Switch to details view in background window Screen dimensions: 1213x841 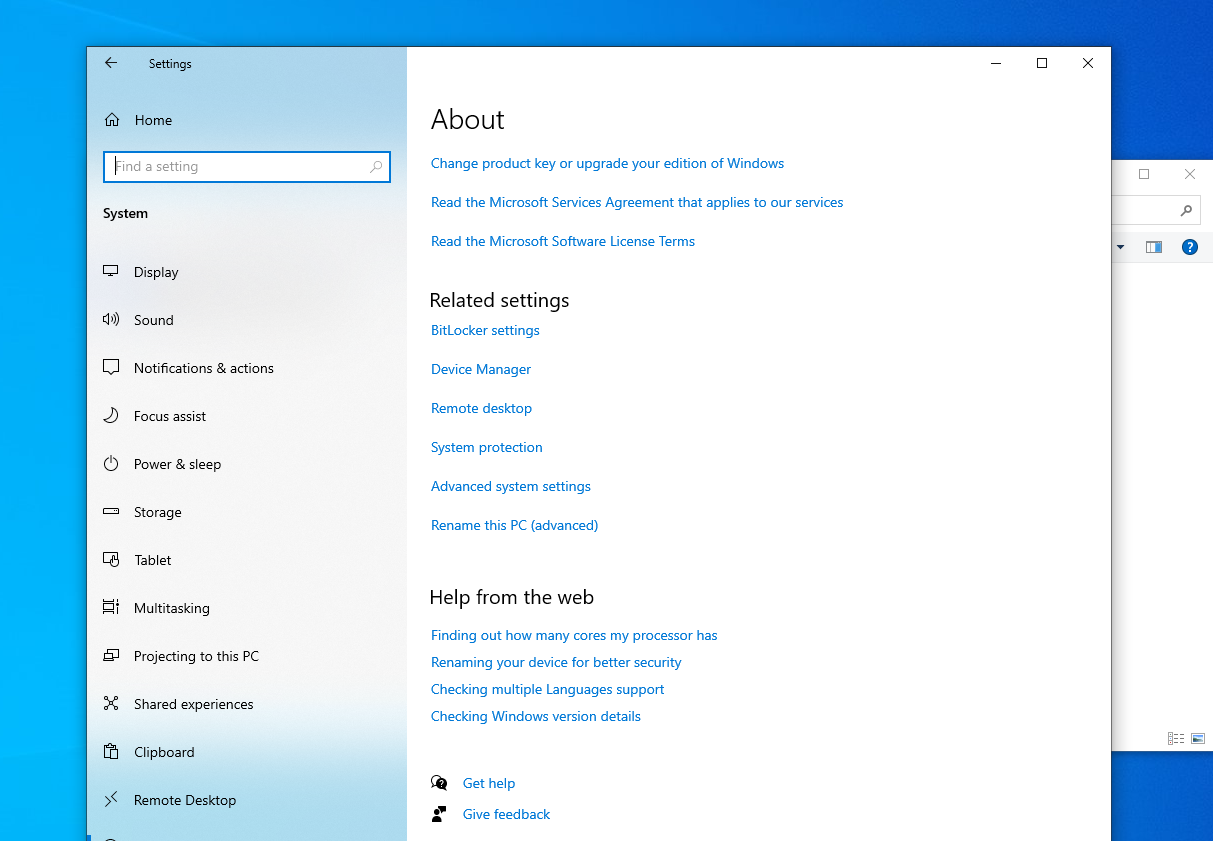(1176, 739)
